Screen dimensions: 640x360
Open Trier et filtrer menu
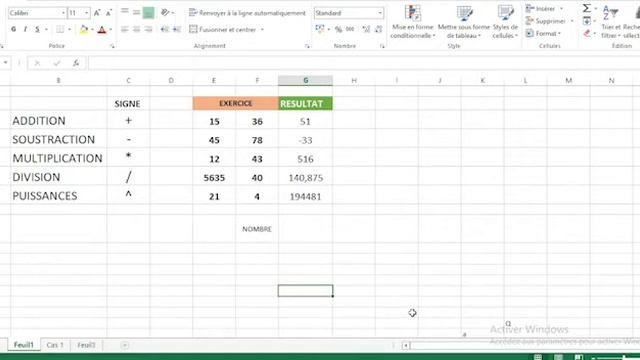611,21
